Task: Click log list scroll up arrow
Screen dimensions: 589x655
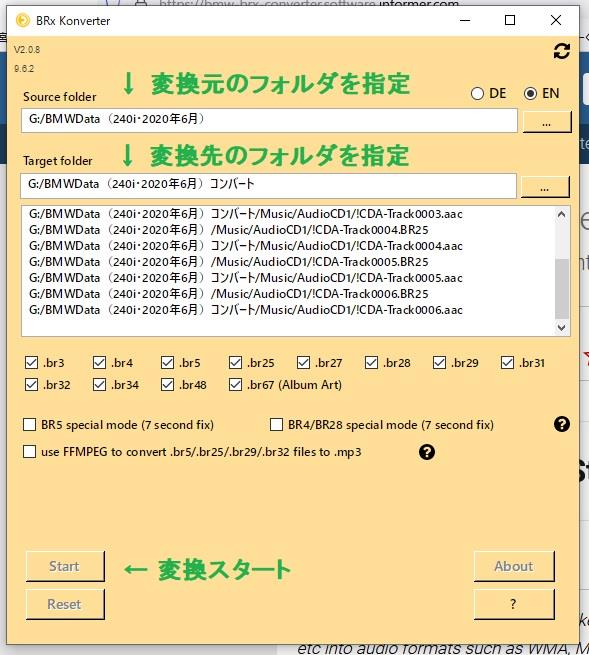Action: click(562, 215)
